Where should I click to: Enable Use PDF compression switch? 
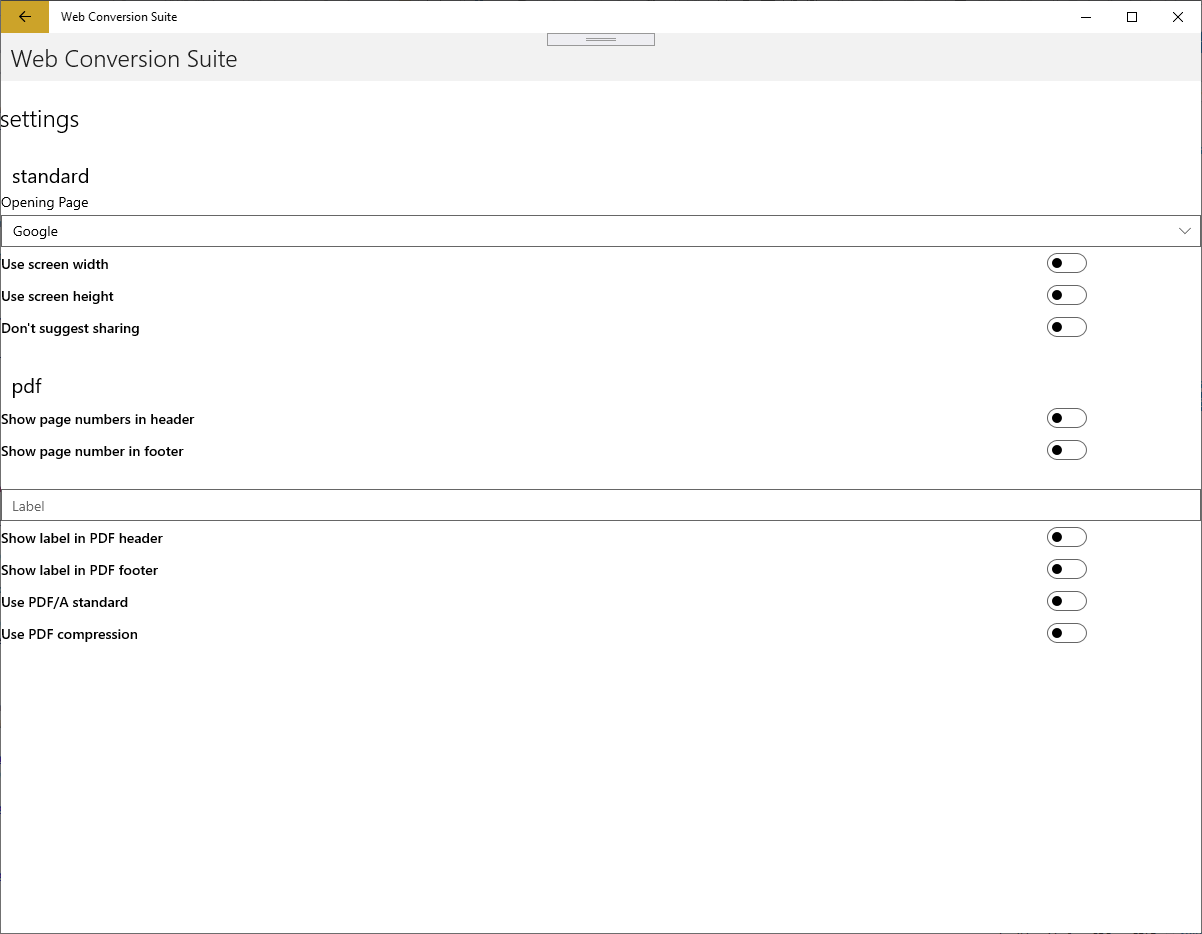1066,634
